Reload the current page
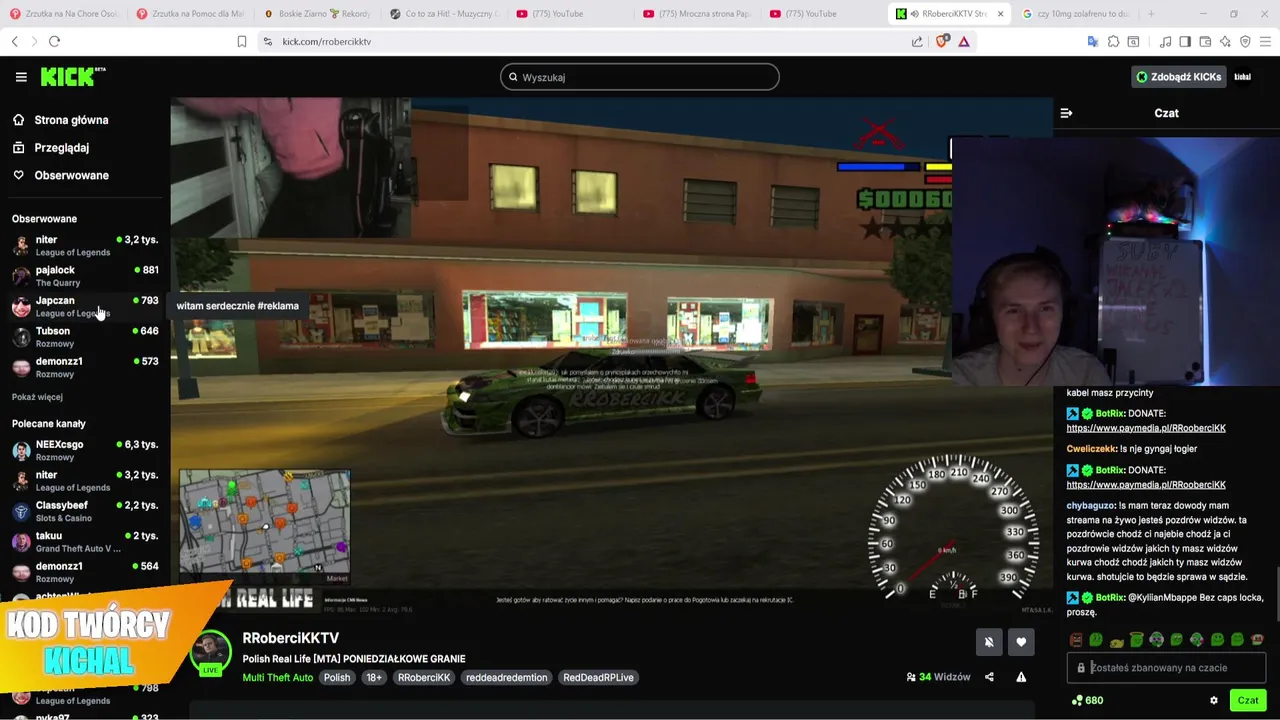This screenshot has width=1280, height=720. (x=54, y=41)
